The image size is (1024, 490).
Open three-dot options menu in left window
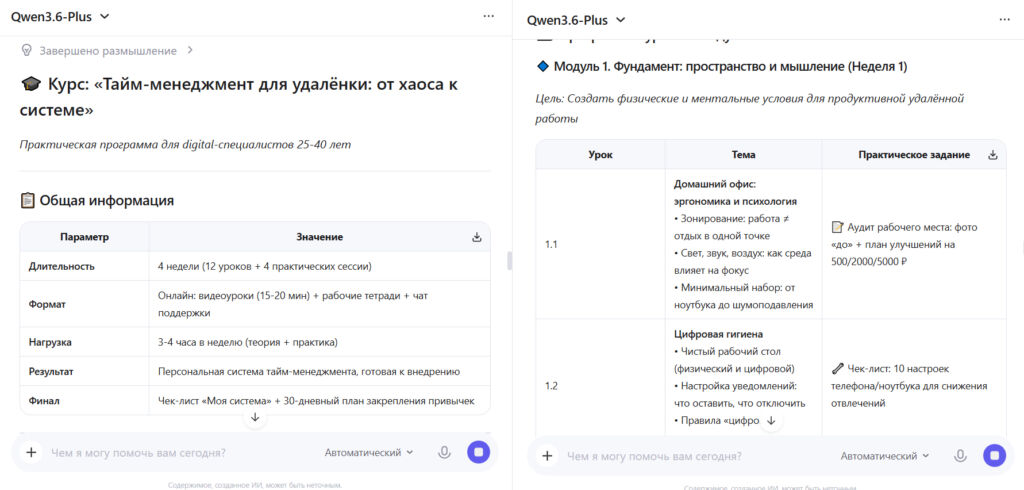[488, 16]
